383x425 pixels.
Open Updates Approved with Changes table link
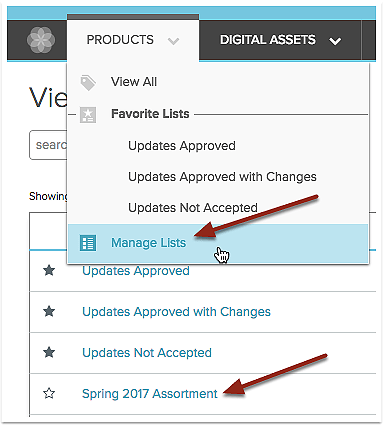tap(176, 312)
